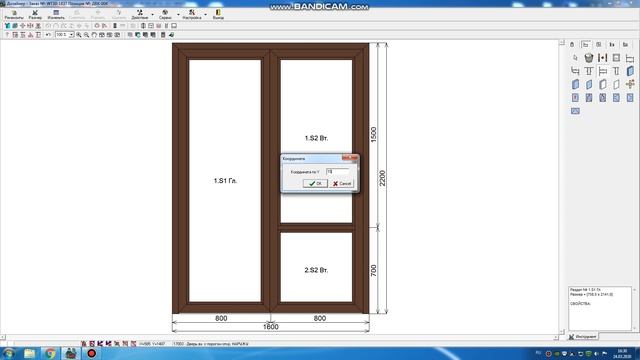Click the 700 height dimension
Viewport: 640px width, 360px height.
(x=373, y=271)
